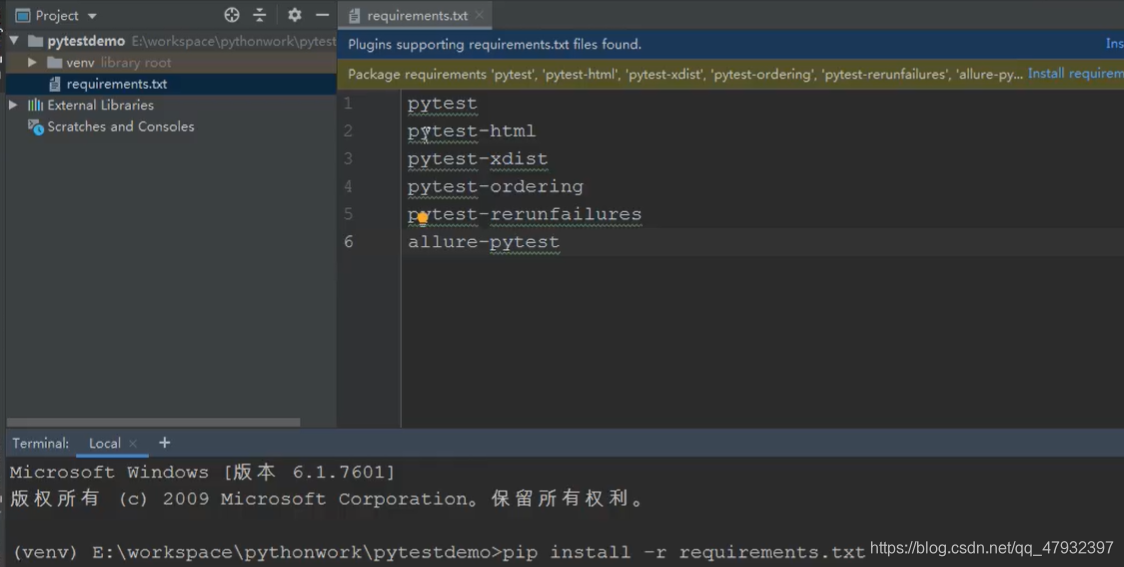The image size is (1124, 567).
Task: Select requirements.txt in the project tree
Action: click(116, 84)
